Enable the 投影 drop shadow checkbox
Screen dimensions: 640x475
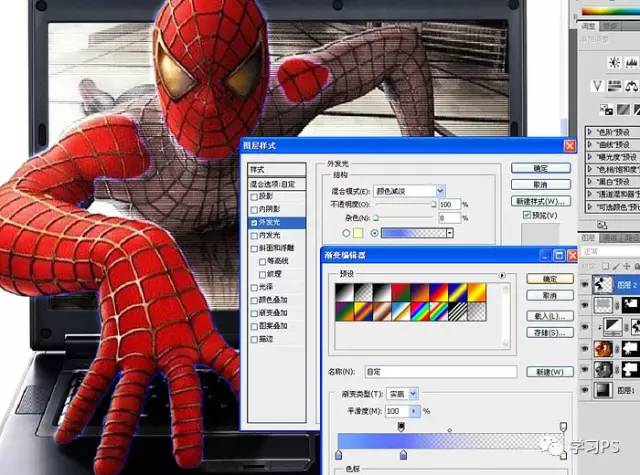(x=255, y=196)
